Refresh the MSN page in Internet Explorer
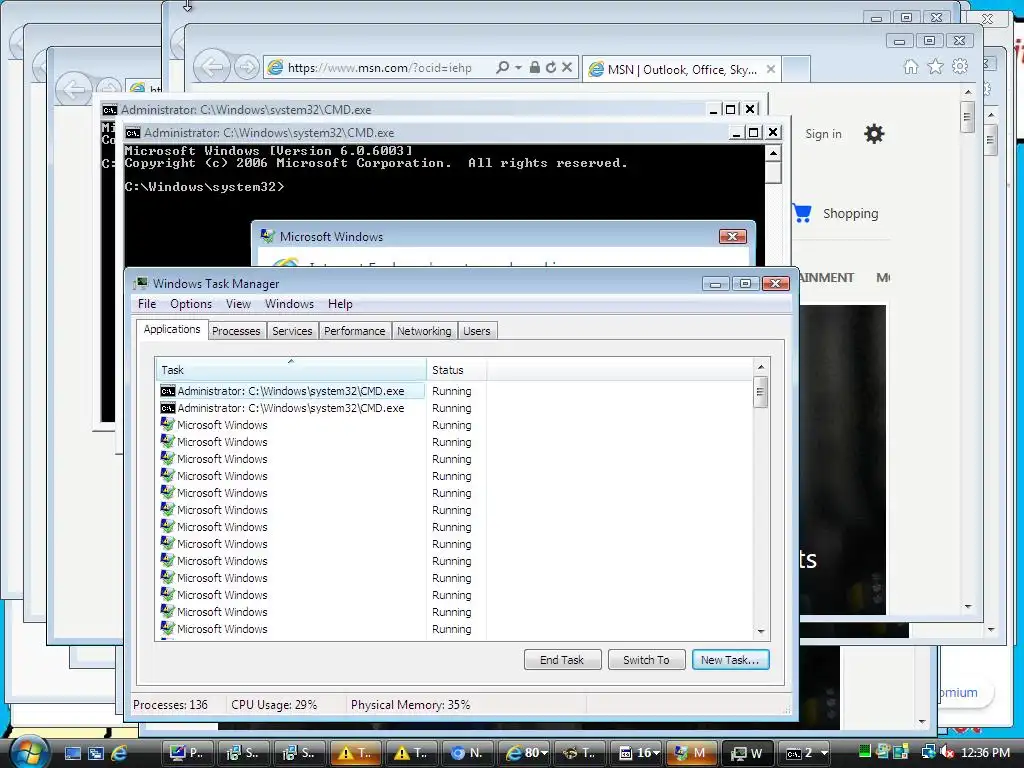 point(551,67)
